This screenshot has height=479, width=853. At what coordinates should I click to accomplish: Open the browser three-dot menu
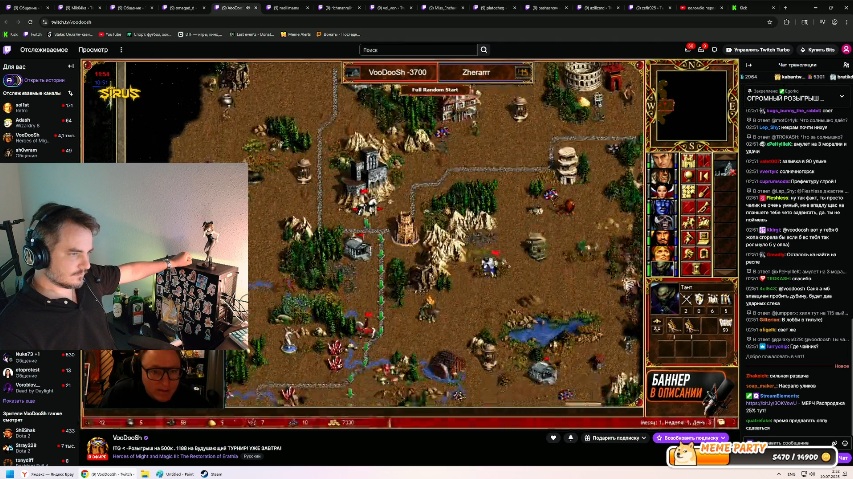click(x=846, y=22)
